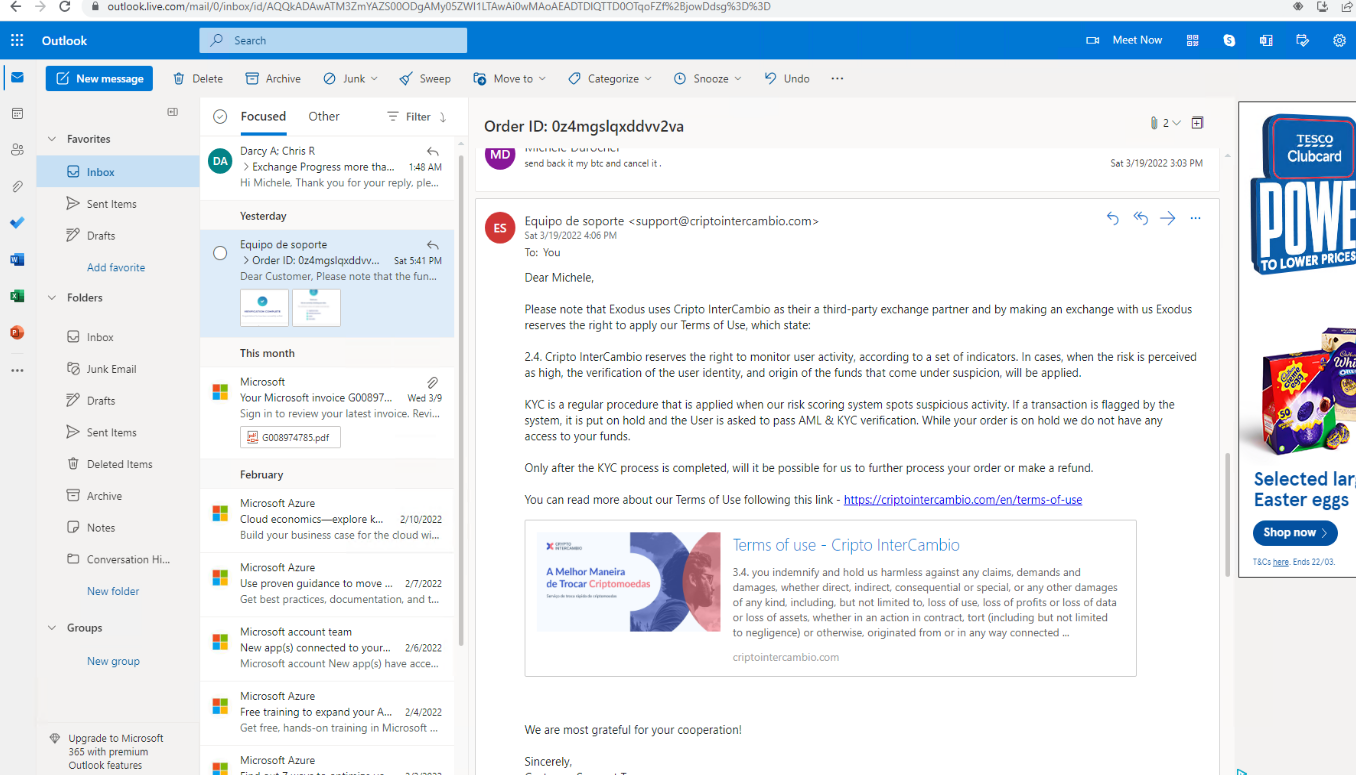Launch the PowerPoint app from the left rail
Screen dimensions: 1356x775
17,332
